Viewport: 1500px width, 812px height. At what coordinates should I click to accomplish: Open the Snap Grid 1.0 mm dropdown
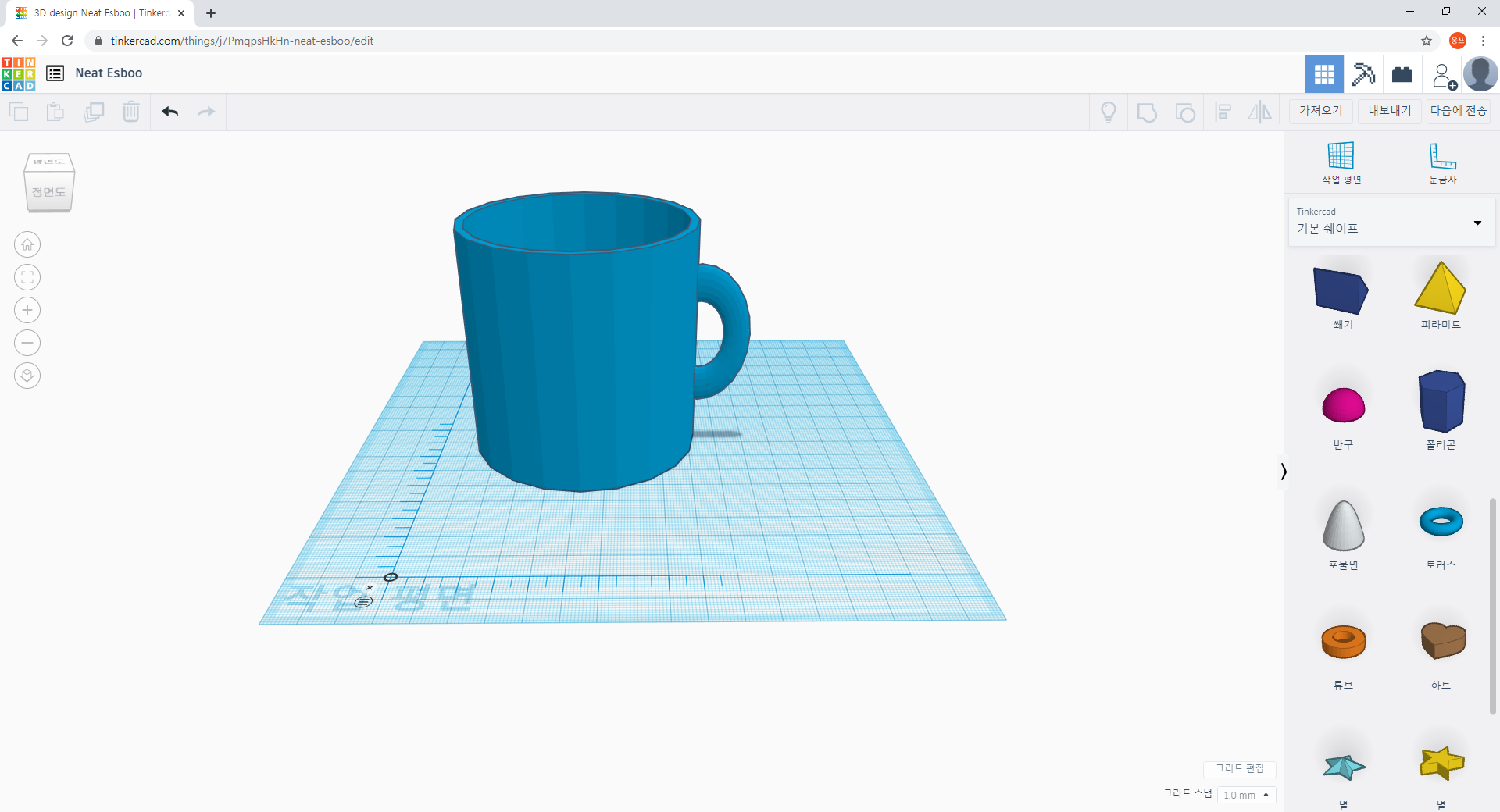tap(1246, 795)
